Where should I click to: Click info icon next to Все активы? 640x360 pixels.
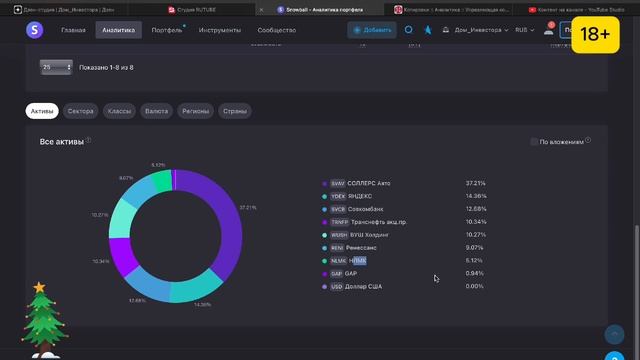[x=89, y=140]
